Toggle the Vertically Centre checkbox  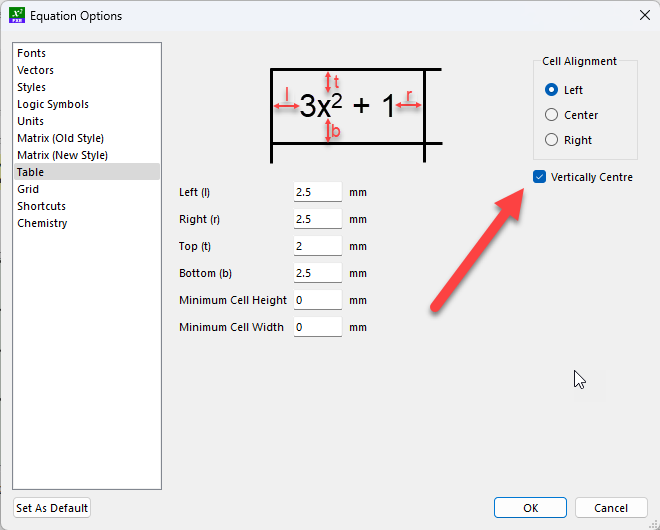coord(540,177)
